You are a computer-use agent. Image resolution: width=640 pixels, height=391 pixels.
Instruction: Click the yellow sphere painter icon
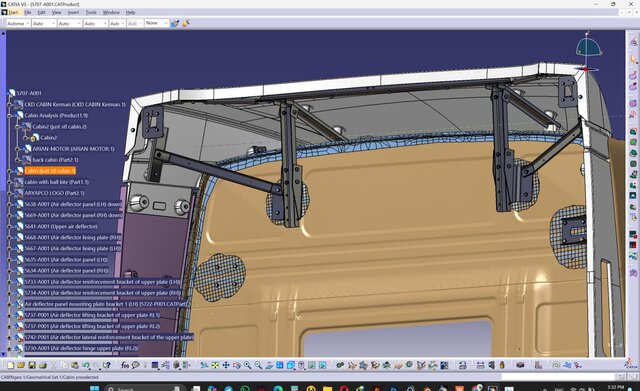pyautogui.click(x=186, y=24)
